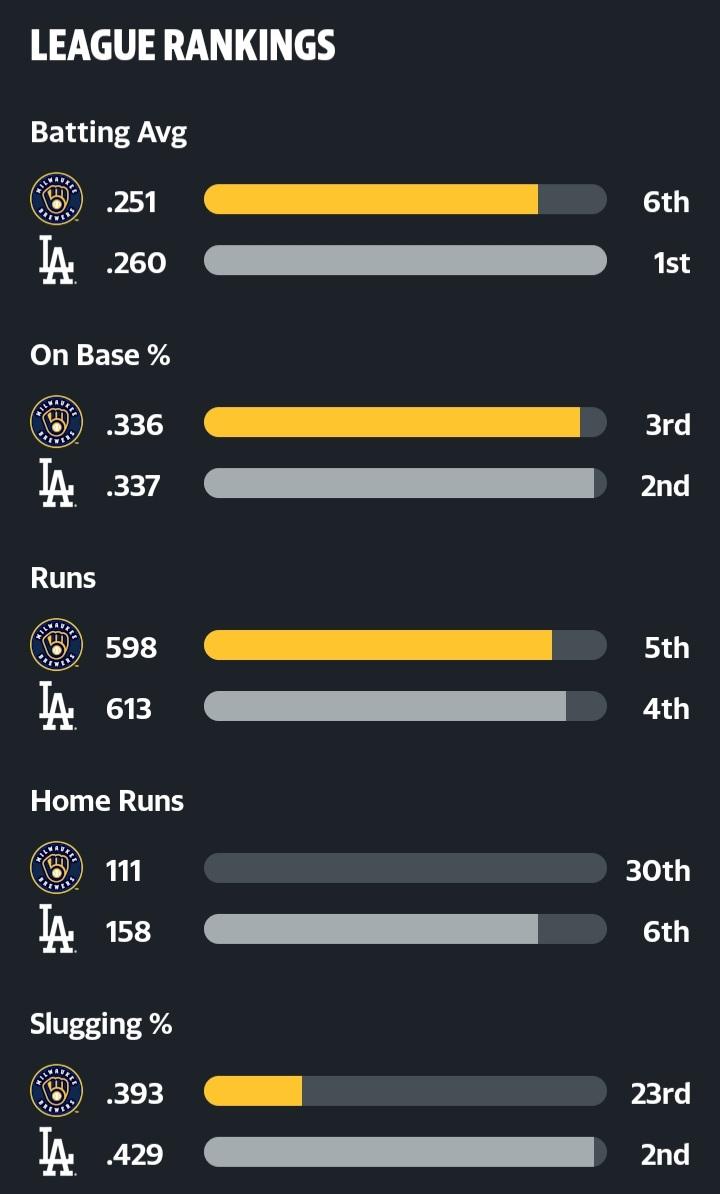Screen dimensions: 720x1194
Task: Tap the Dodgers logo beside 613 runs
Action: (56, 707)
